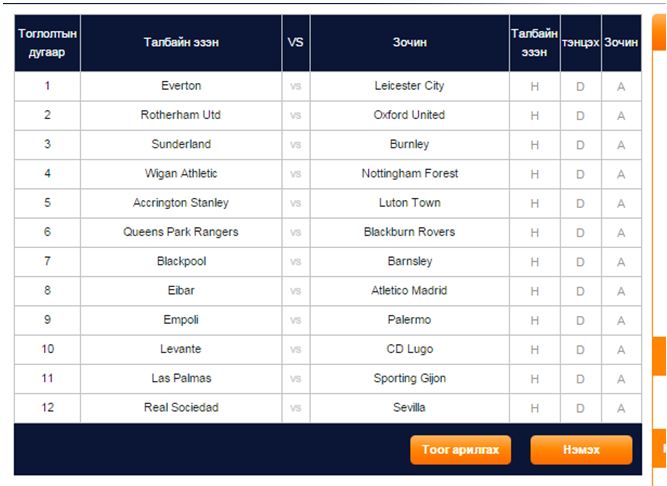Screen dimensions: 667x486
Task: Choose D for Empoli vs Palermo
Action: [x=581, y=320]
